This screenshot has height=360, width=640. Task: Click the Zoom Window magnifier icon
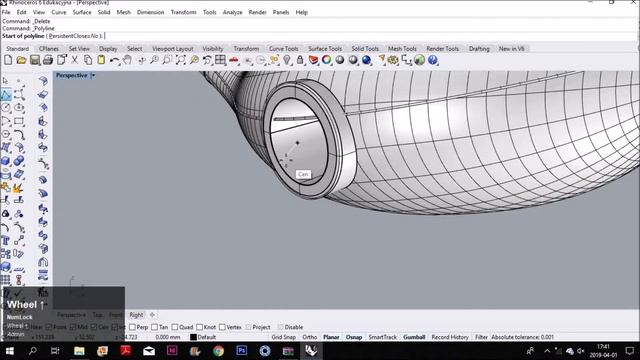pyautogui.click(x=167, y=60)
